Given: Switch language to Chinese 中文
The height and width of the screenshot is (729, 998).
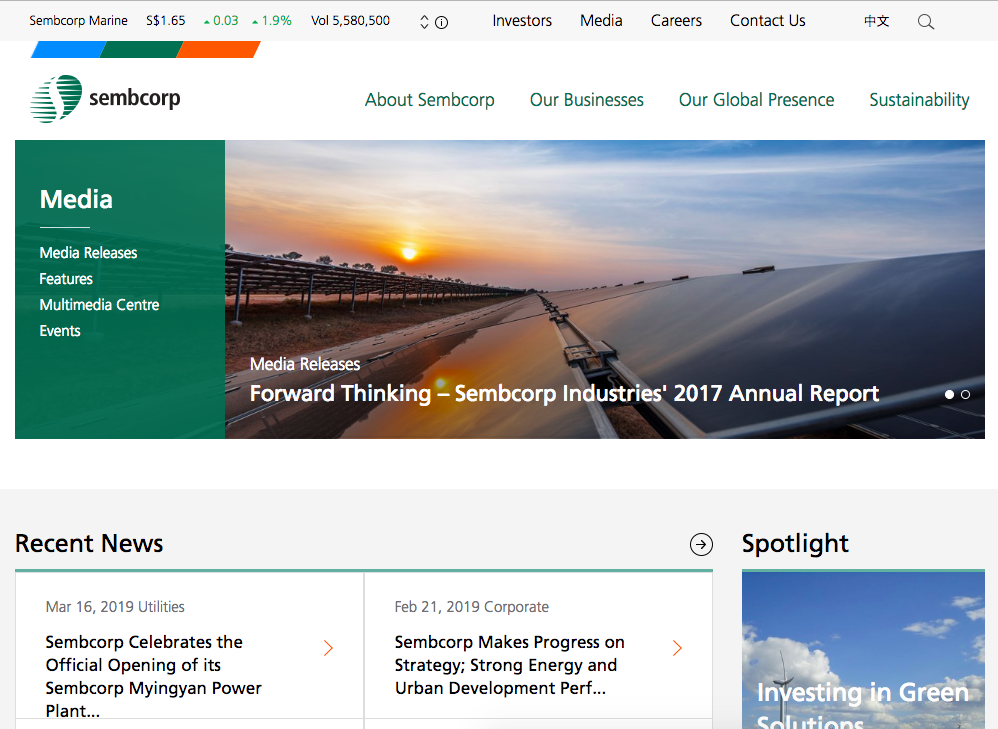Looking at the screenshot, I should tap(876, 21).
